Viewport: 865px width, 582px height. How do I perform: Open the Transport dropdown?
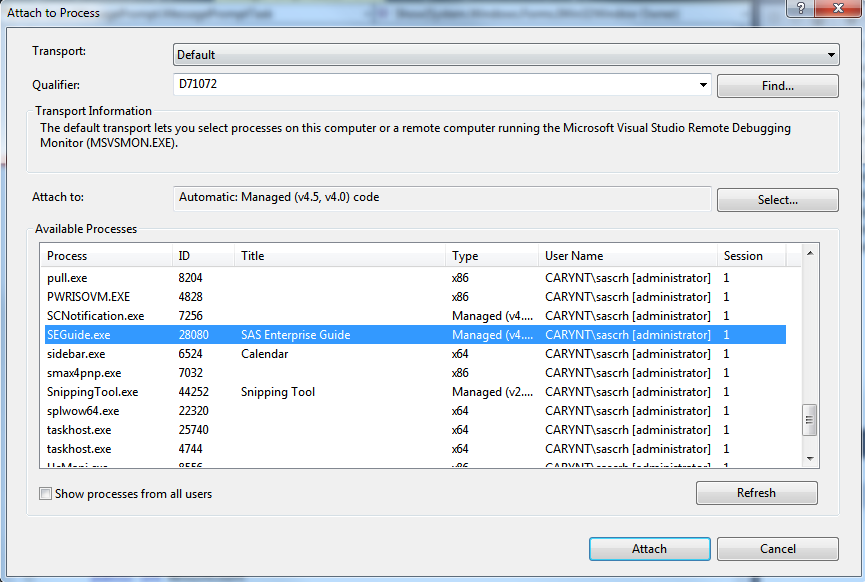830,54
